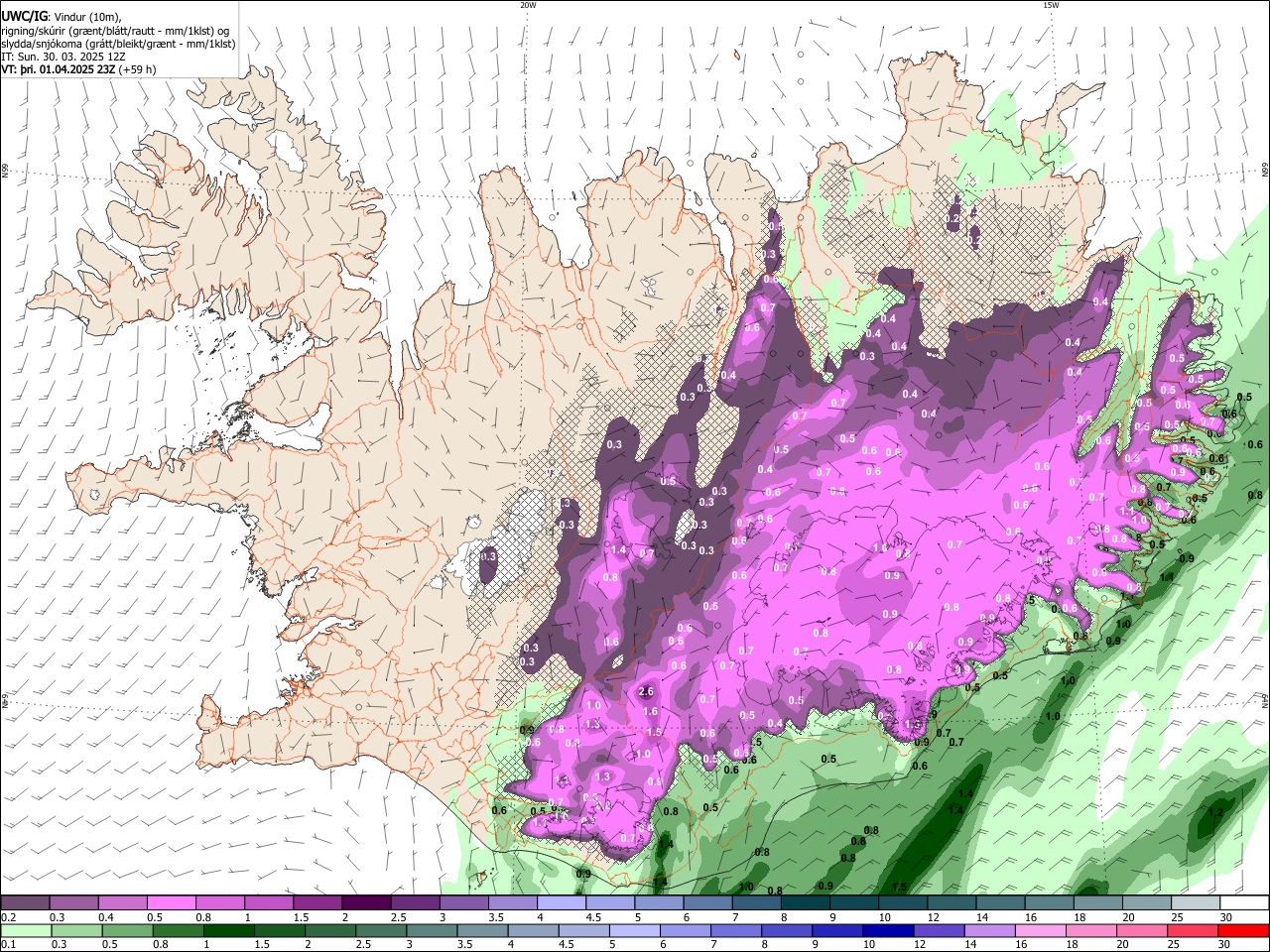Image resolution: width=1270 pixels, height=952 pixels.
Task: Click the snow legend swatch between 1 and 1.5
Action: tap(269, 902)
